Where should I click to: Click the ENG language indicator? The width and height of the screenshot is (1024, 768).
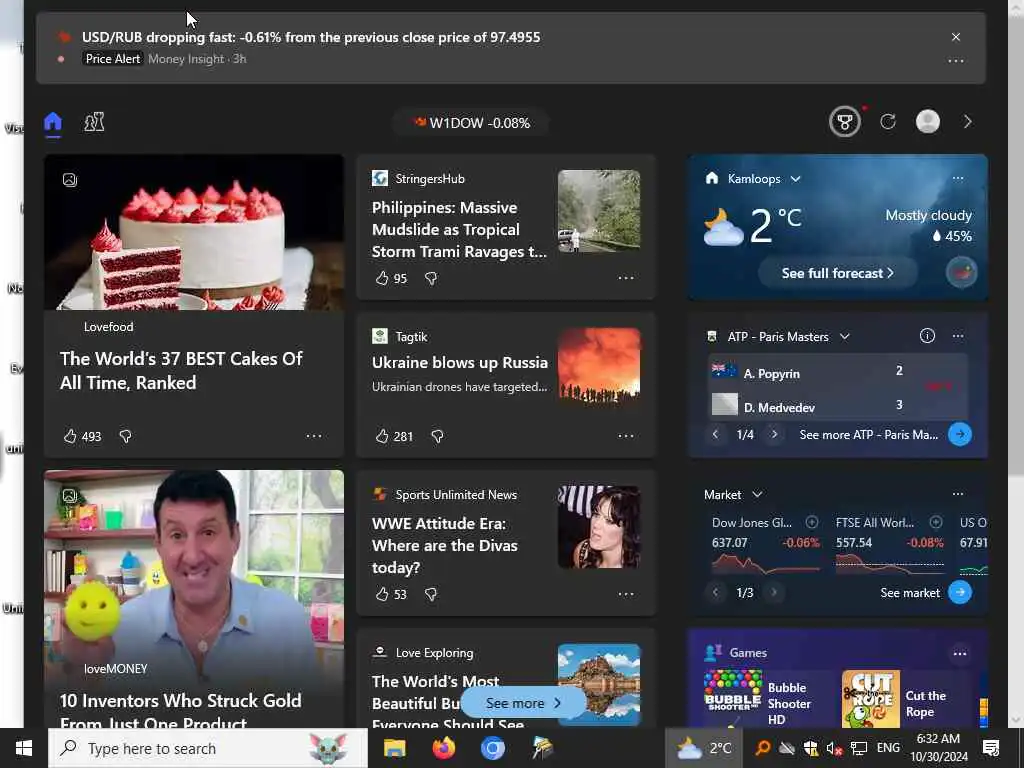click(x=888, y=748)
